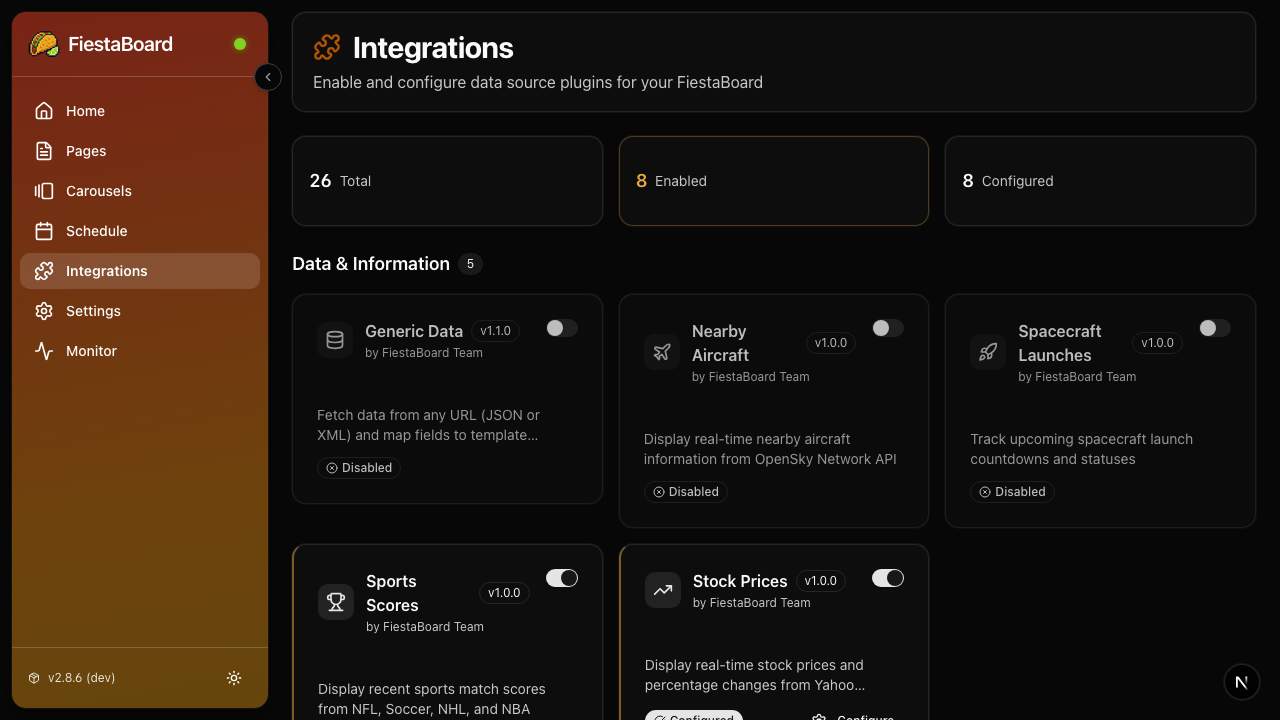Filter by the 8 Enabled card
Image resolution: width=1280 pixels, height=720 pixels.
pyautogui.click(x=774, y=181)
